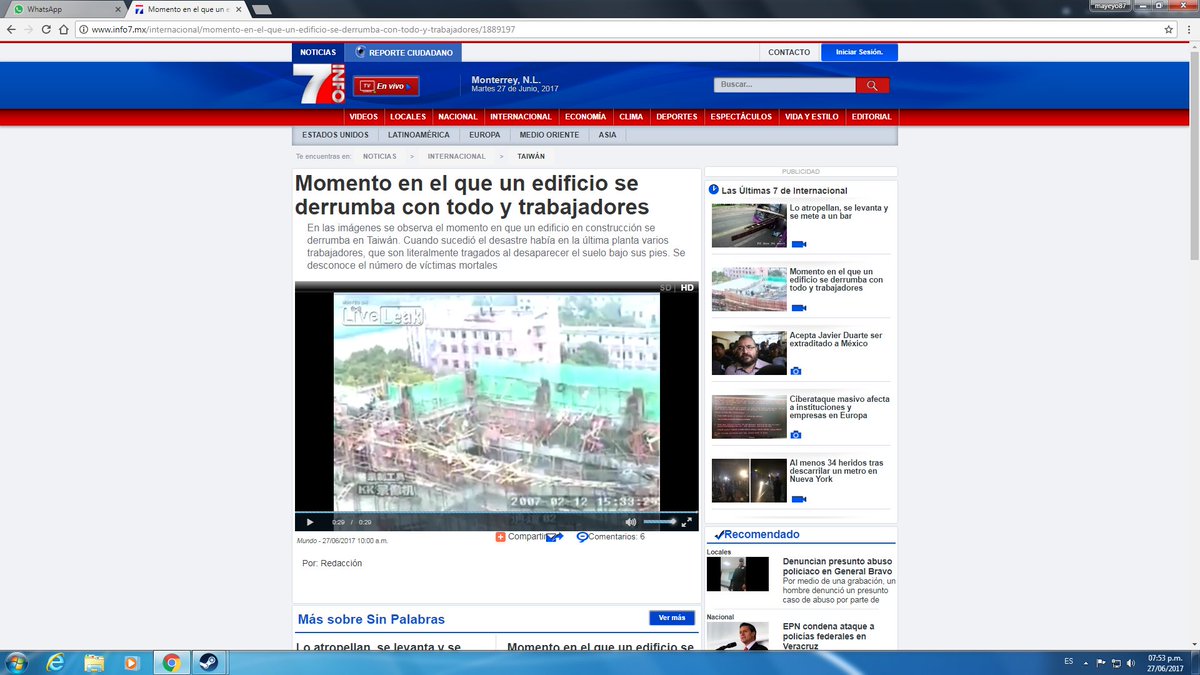Click in the Buscar search field
1200x675 pixels.
(x=785, y=86)
